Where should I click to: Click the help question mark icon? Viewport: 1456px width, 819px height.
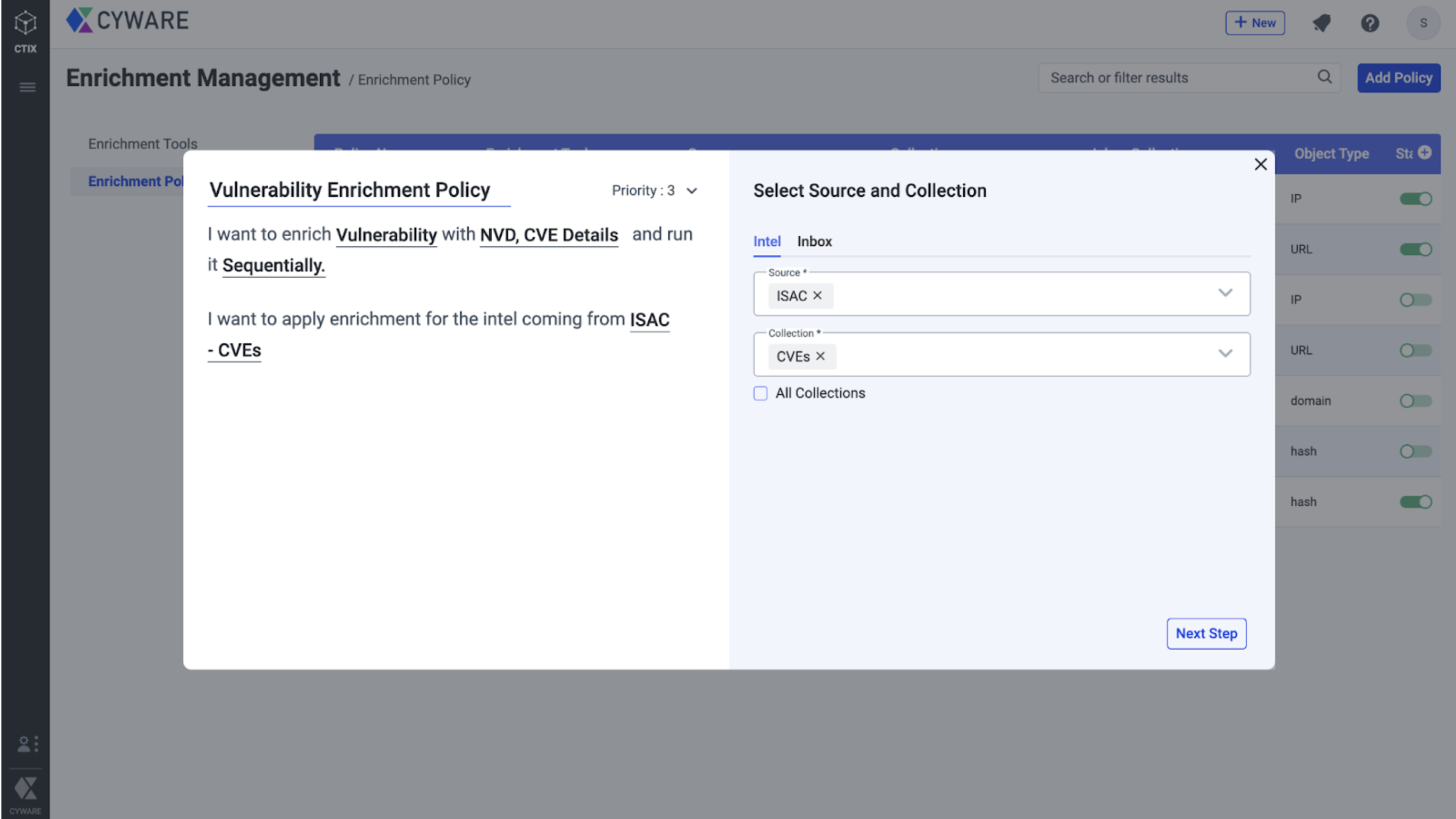click(x=1369, y=23)
